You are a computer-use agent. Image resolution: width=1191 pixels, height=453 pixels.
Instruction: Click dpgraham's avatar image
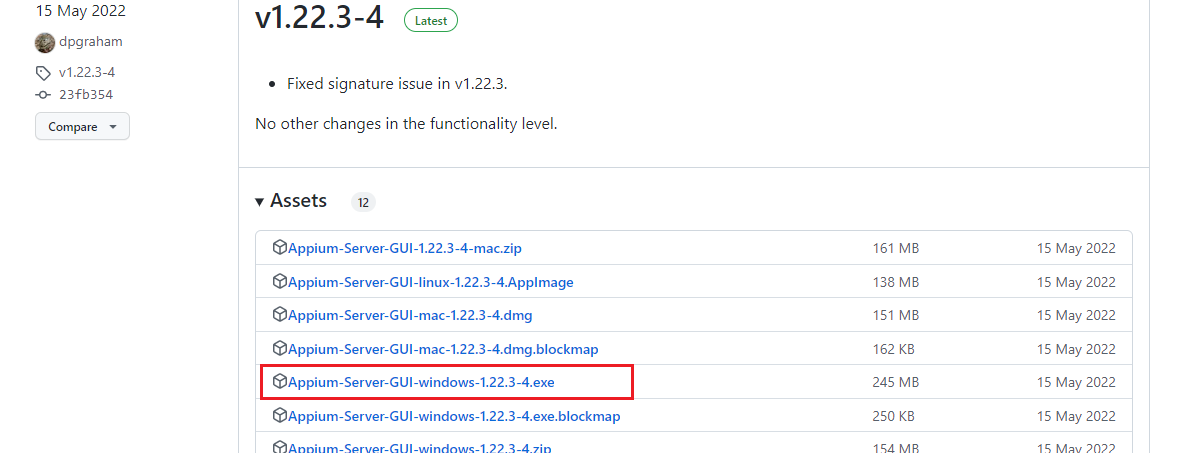[45, 42]
